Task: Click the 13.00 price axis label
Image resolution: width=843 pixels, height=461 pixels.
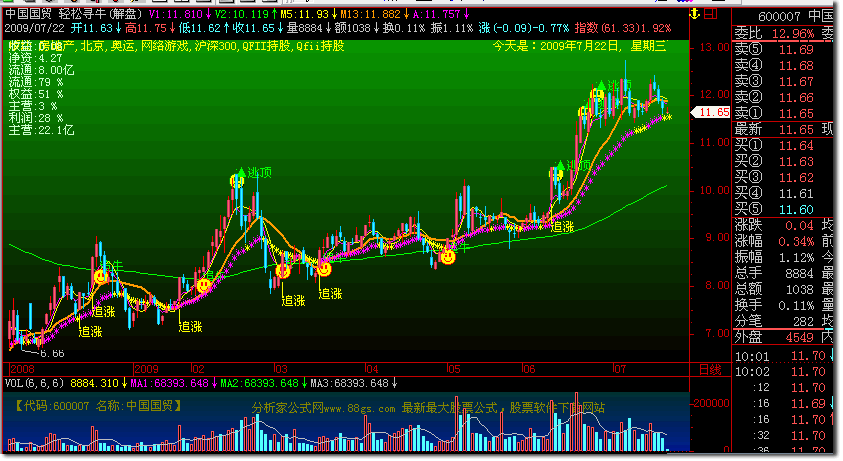Action: 715,47
